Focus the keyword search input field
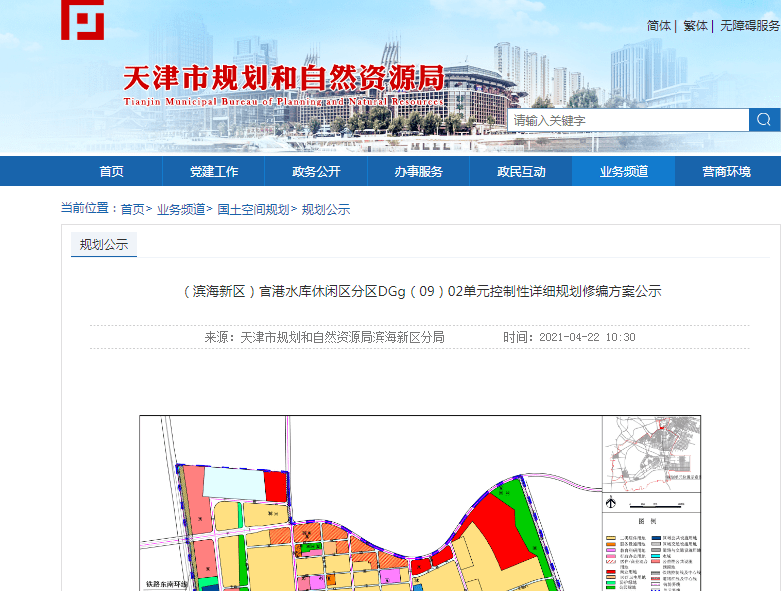Screen dimensions: 781x591 [x=629, y=120]
